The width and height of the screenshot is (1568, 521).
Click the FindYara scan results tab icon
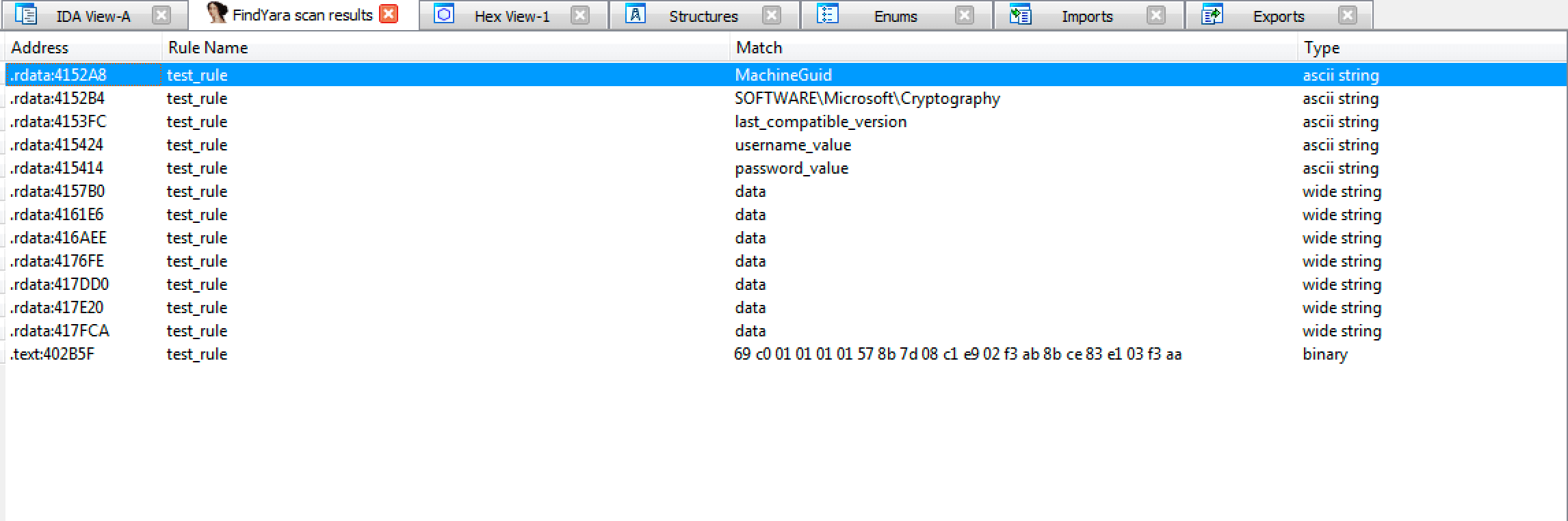tap(217, 14)
